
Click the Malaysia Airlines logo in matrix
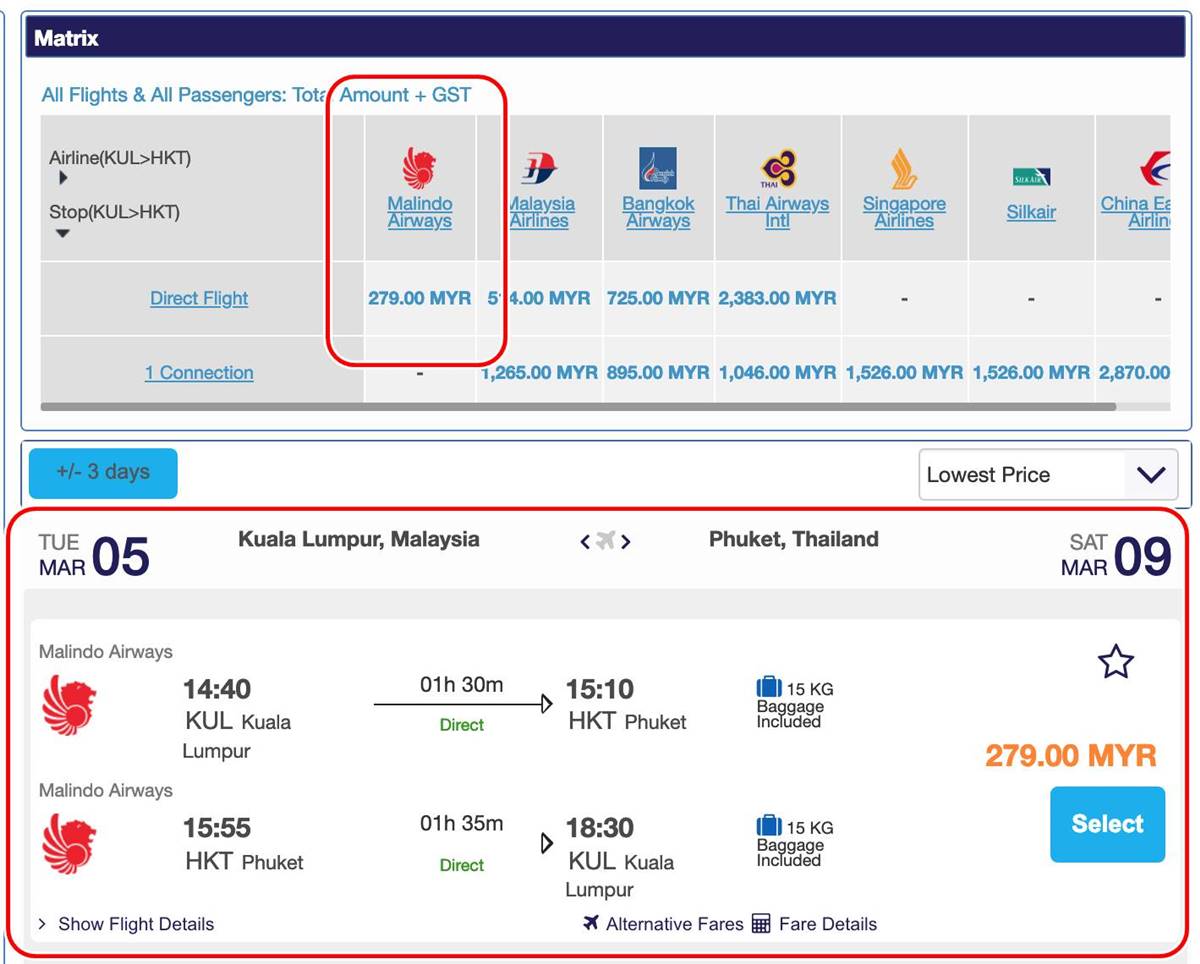[539, 169]
